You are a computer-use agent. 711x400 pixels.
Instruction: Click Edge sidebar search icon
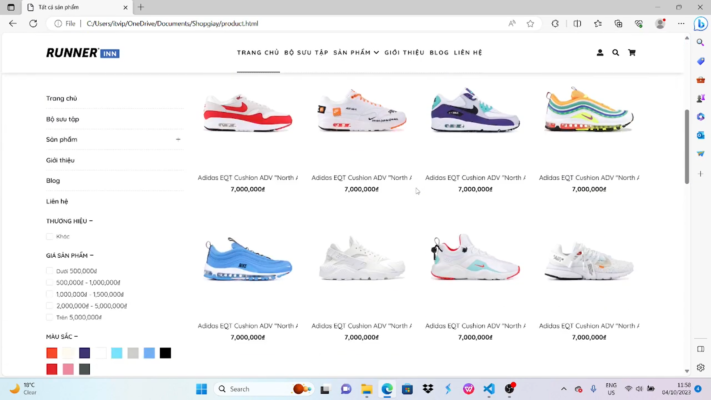(x=701, y=43)
